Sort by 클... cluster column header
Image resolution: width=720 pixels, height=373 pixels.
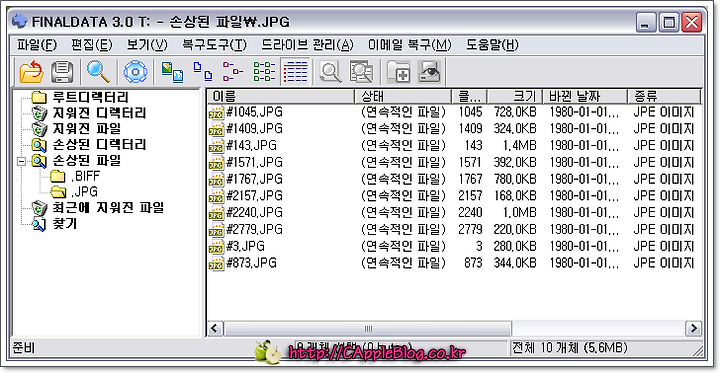coord(469,96)
